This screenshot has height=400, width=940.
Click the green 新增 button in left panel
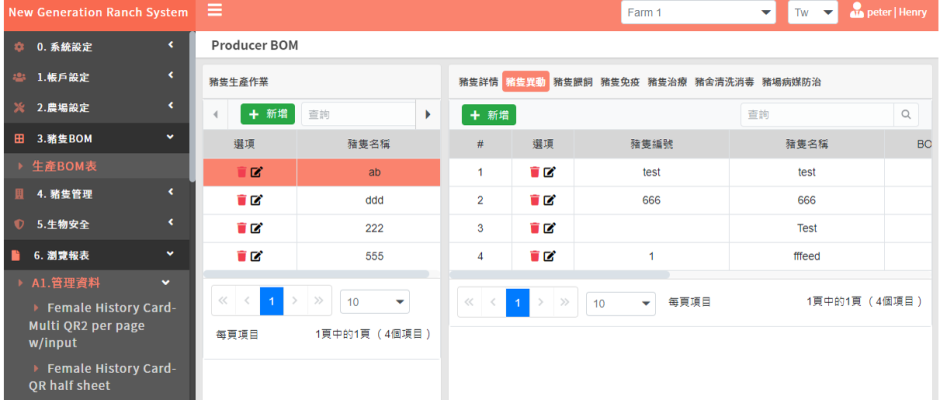267,115
